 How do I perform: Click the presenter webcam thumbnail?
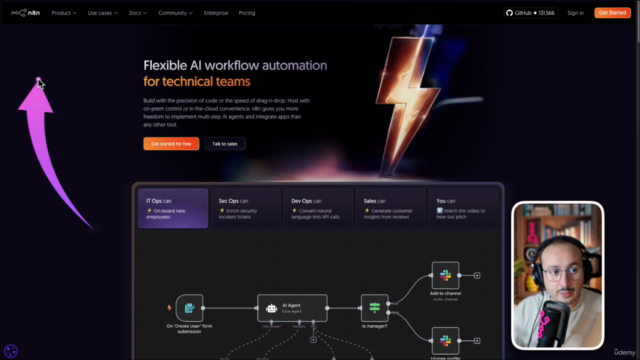tap(558, 276)
